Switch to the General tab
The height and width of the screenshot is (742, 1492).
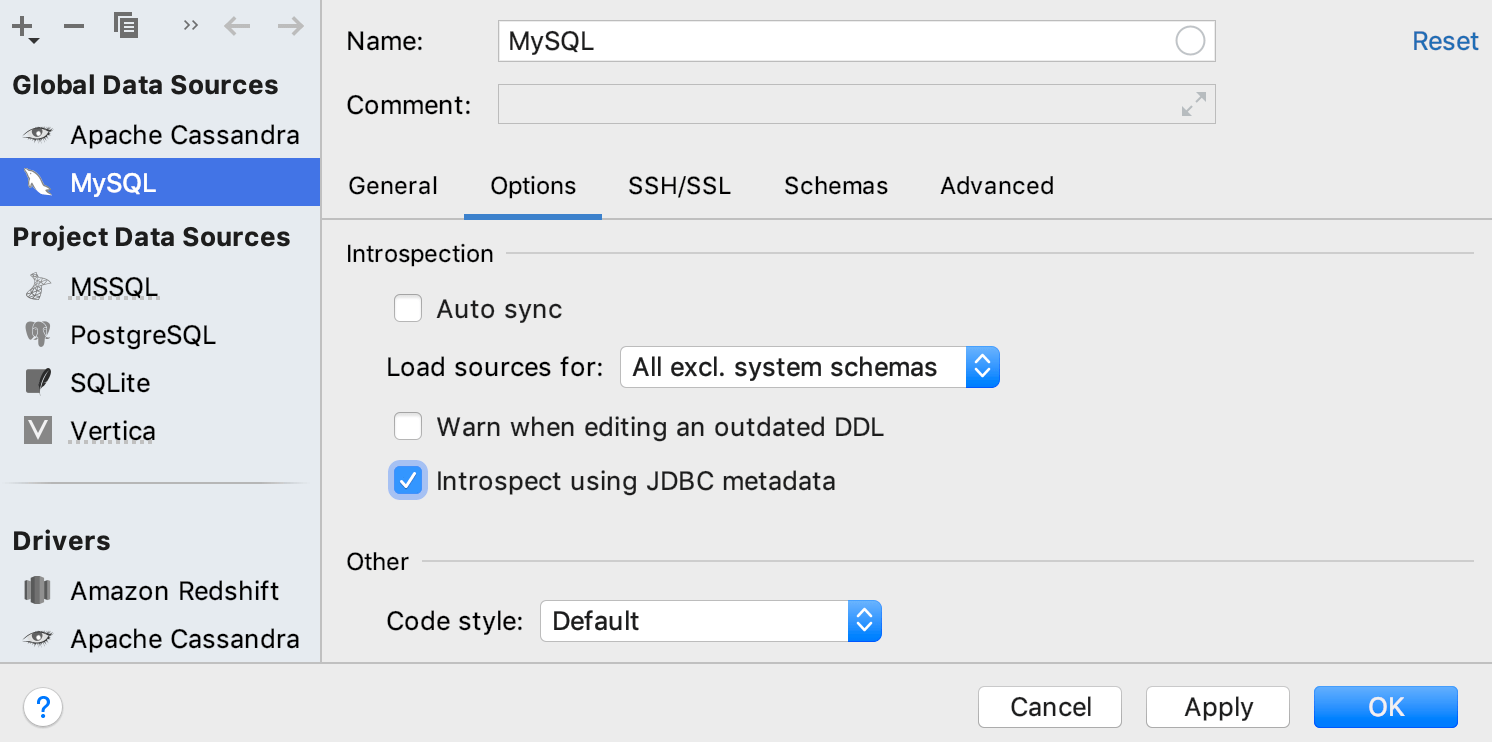click(x=393, y=186)
